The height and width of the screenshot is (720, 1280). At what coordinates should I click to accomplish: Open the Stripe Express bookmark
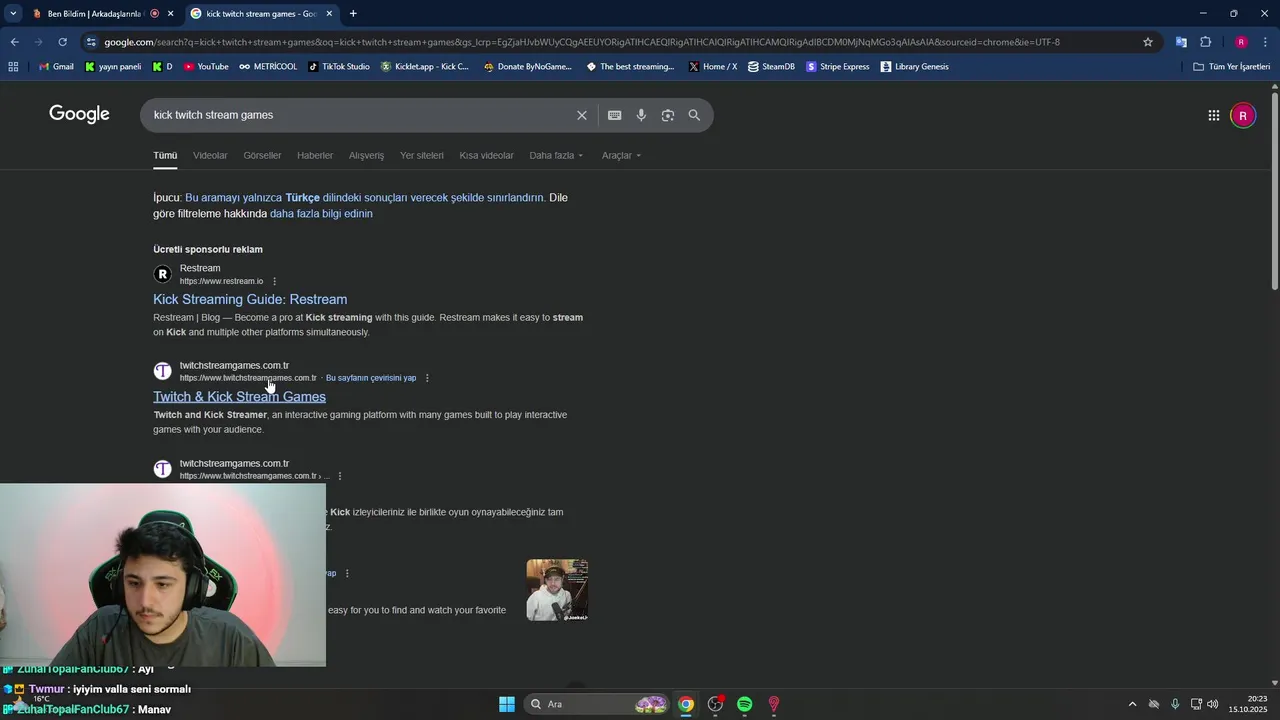tap(838, 67)
